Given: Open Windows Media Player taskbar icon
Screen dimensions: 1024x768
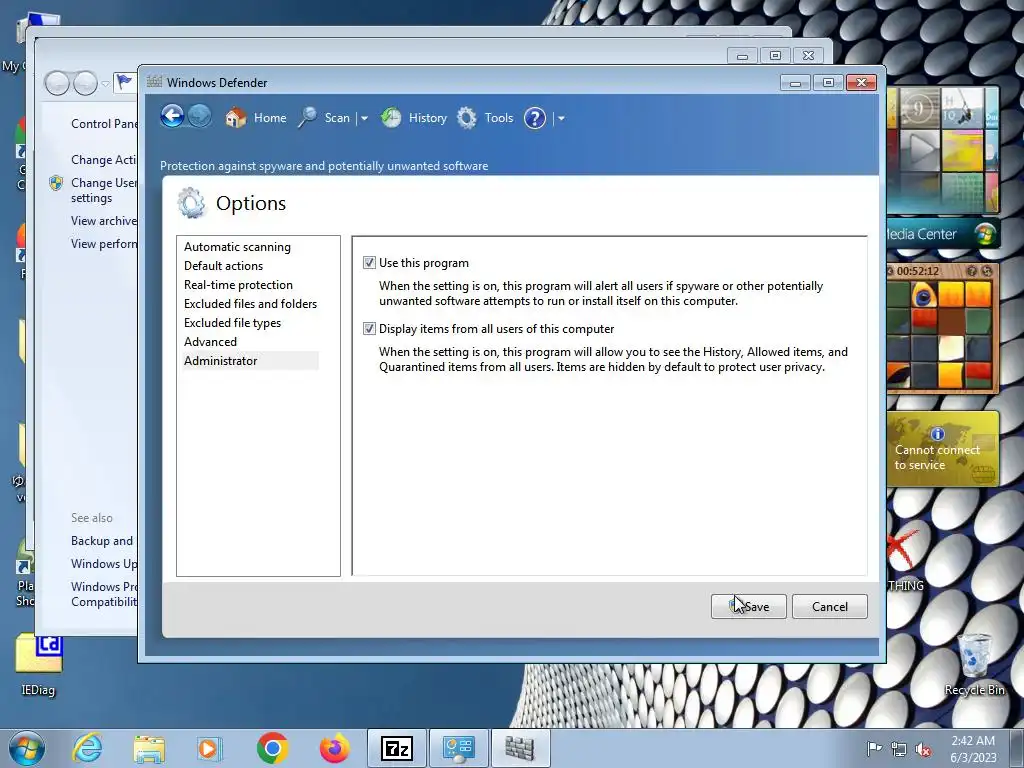Looking at the screenshot, I should tap(210, 748).
